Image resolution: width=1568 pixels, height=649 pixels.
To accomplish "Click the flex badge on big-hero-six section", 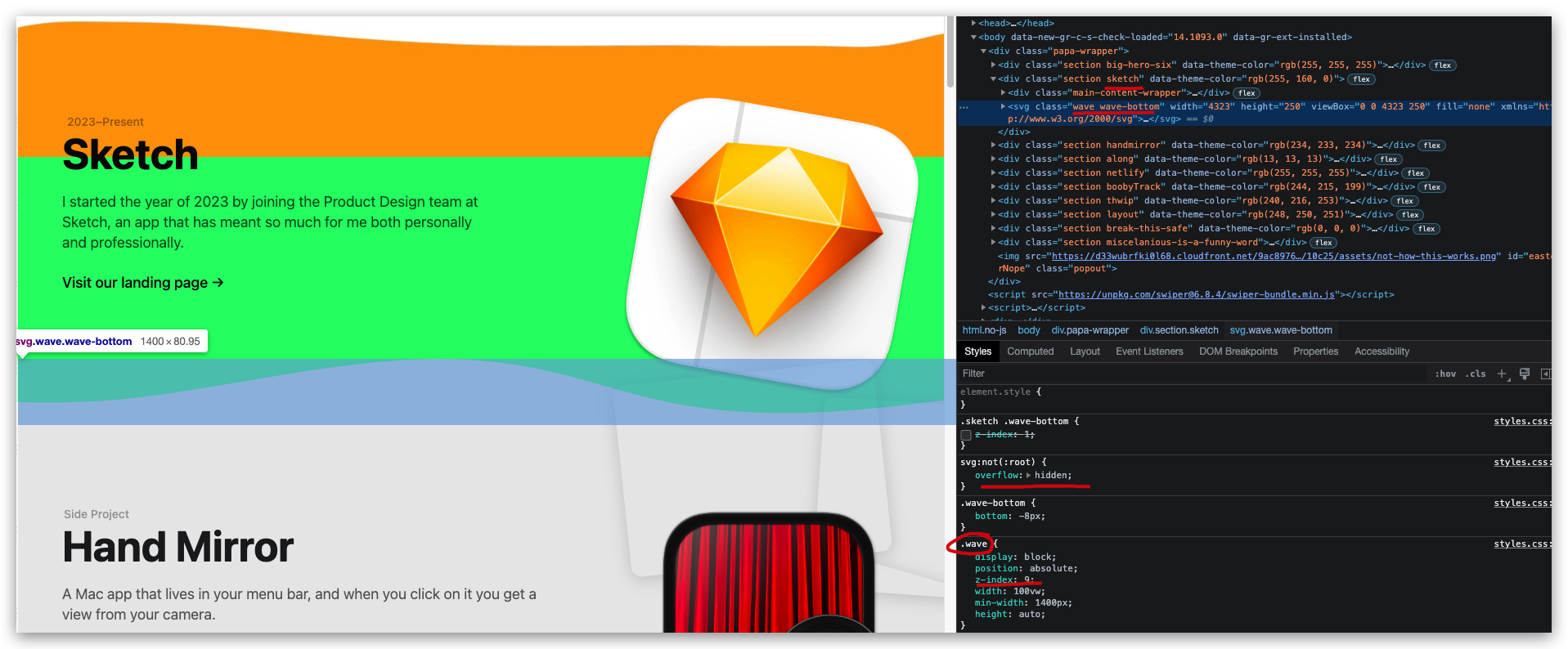I will pyautogui.click(x=1443, y=65).
